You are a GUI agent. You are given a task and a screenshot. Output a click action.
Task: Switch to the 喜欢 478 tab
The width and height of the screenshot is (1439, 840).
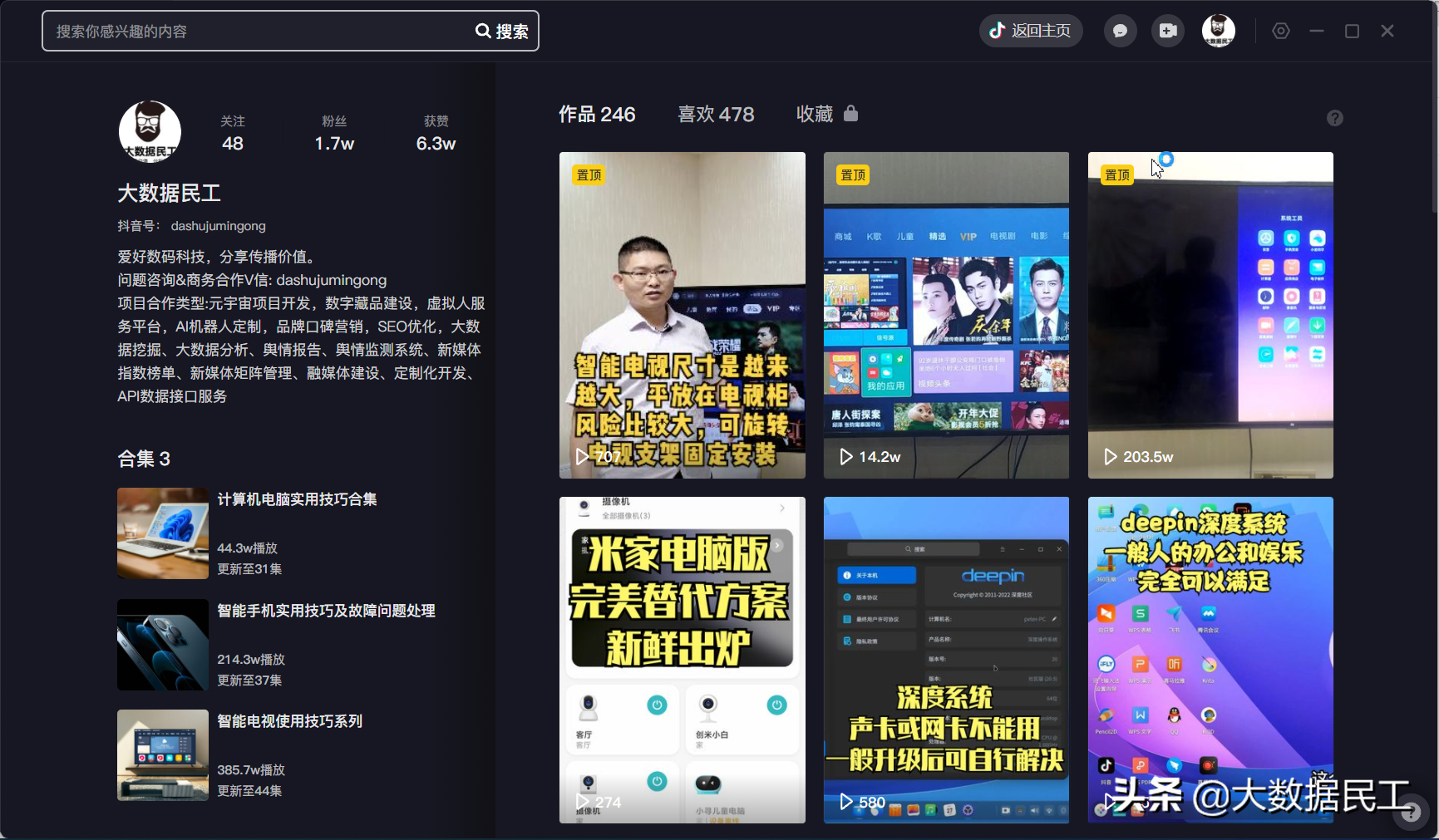point(716,114)
